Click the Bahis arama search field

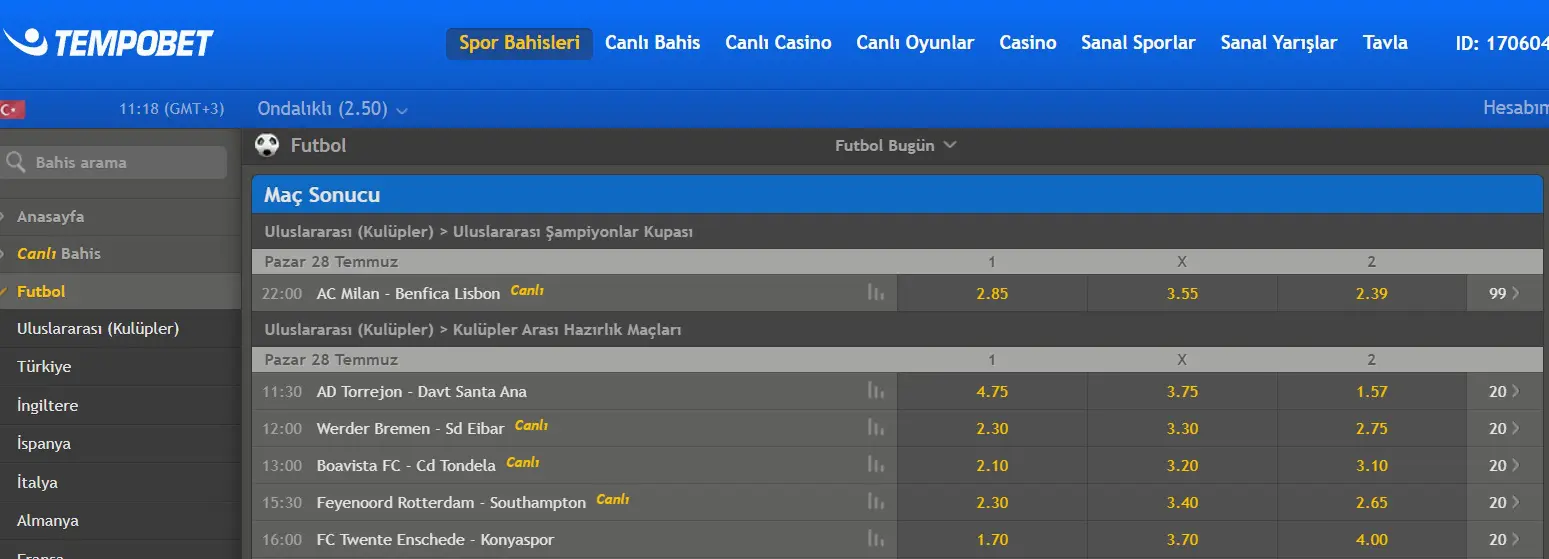click(x=114, y=162)
